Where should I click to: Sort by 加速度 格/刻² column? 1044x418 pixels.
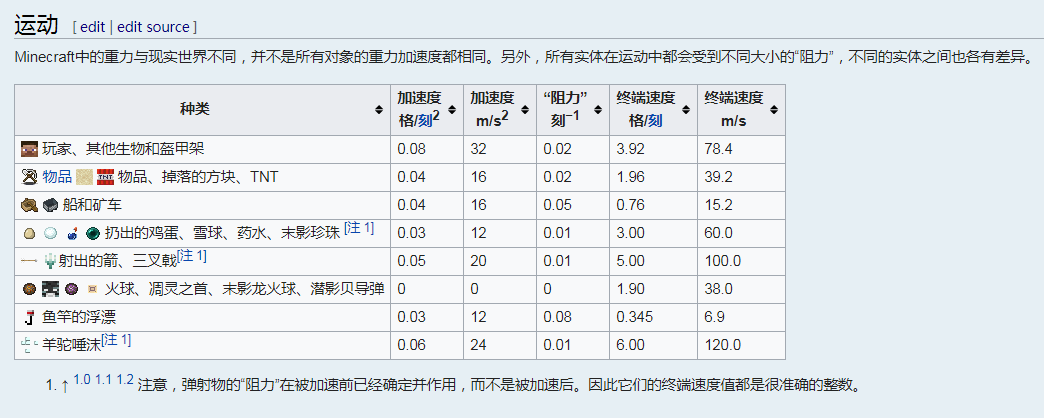[451, 110]
